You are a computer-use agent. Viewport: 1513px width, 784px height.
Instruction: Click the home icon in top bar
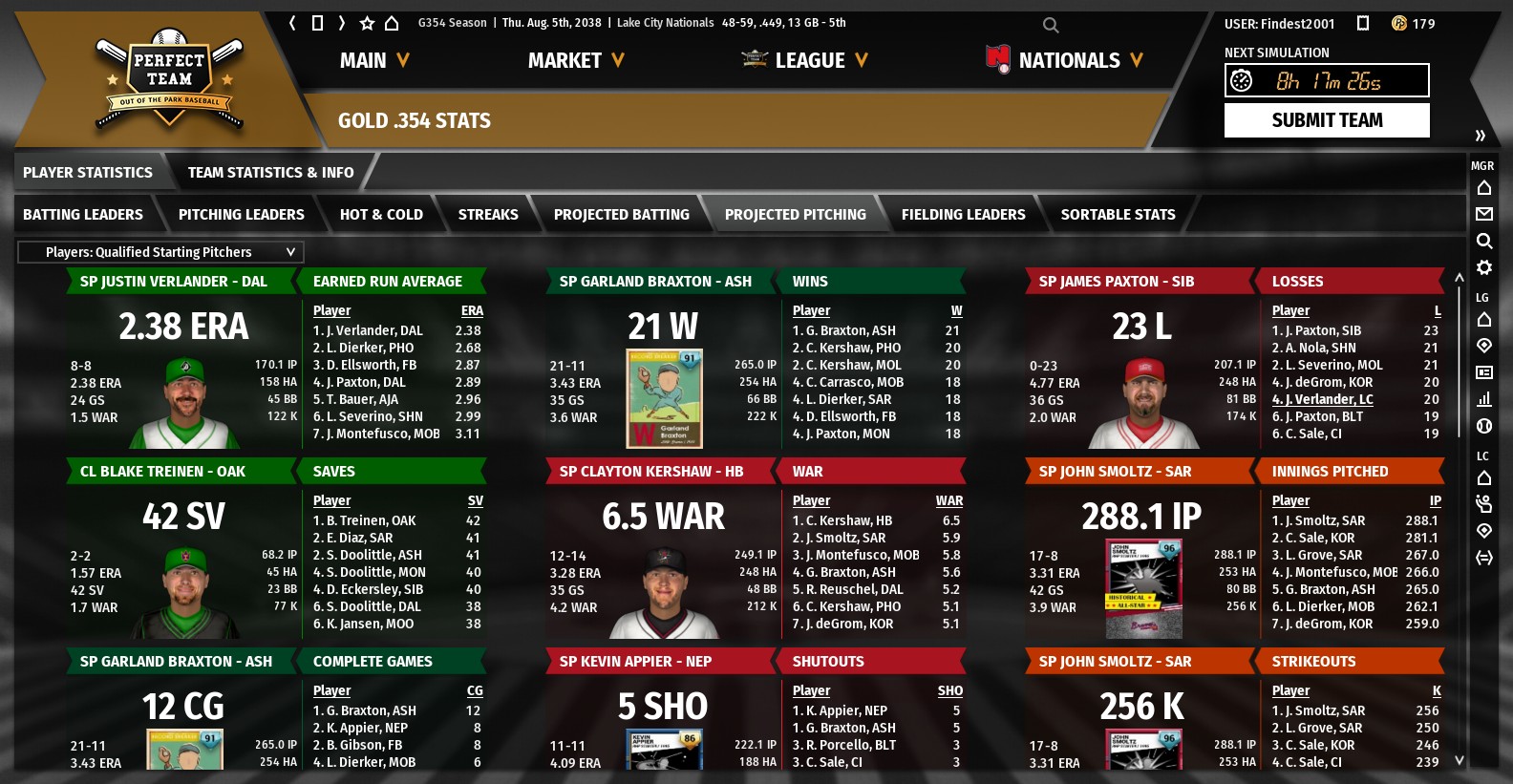pyautogui.click(x=392, y=23)
